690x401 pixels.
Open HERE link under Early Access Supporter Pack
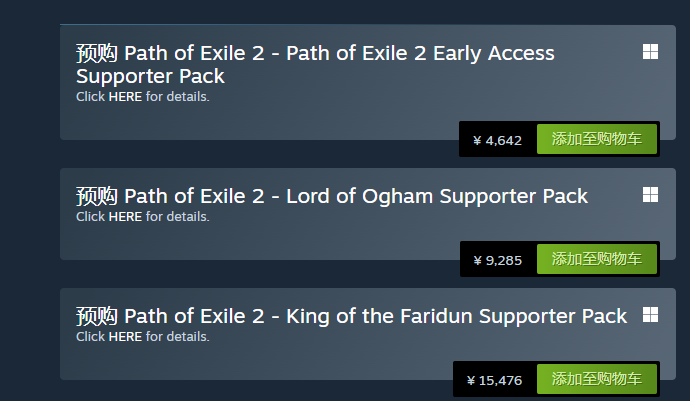(125, 97)
